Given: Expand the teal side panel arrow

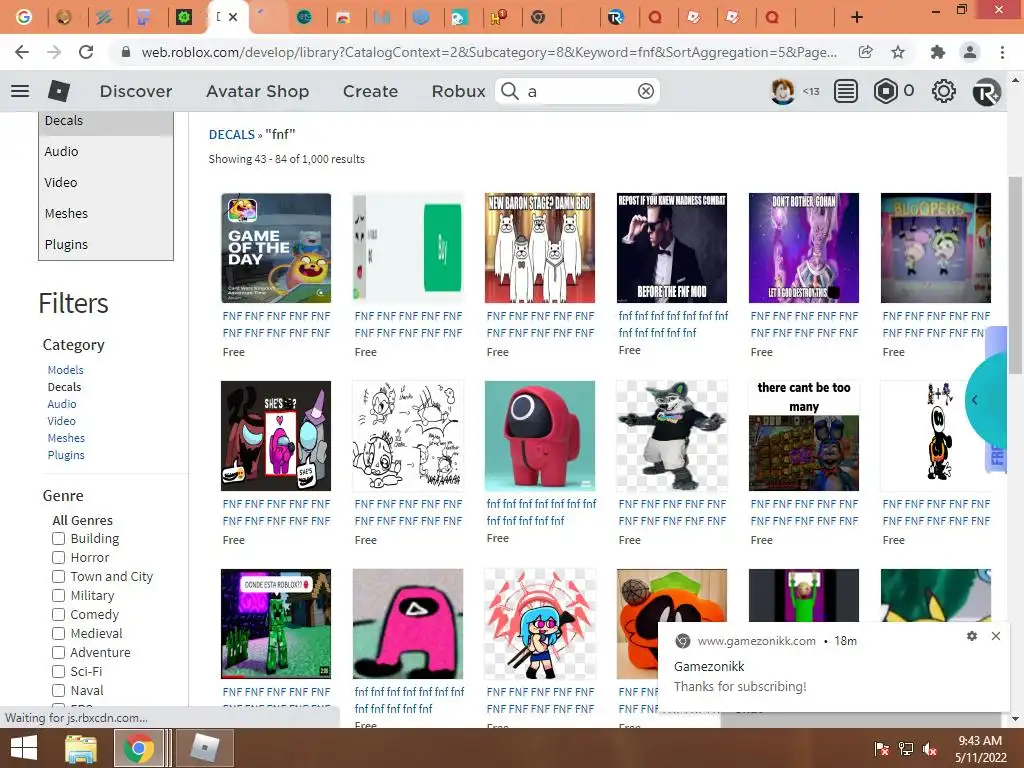Looking at the screenshot, I should pyautogui.click(x=974, y=400).
